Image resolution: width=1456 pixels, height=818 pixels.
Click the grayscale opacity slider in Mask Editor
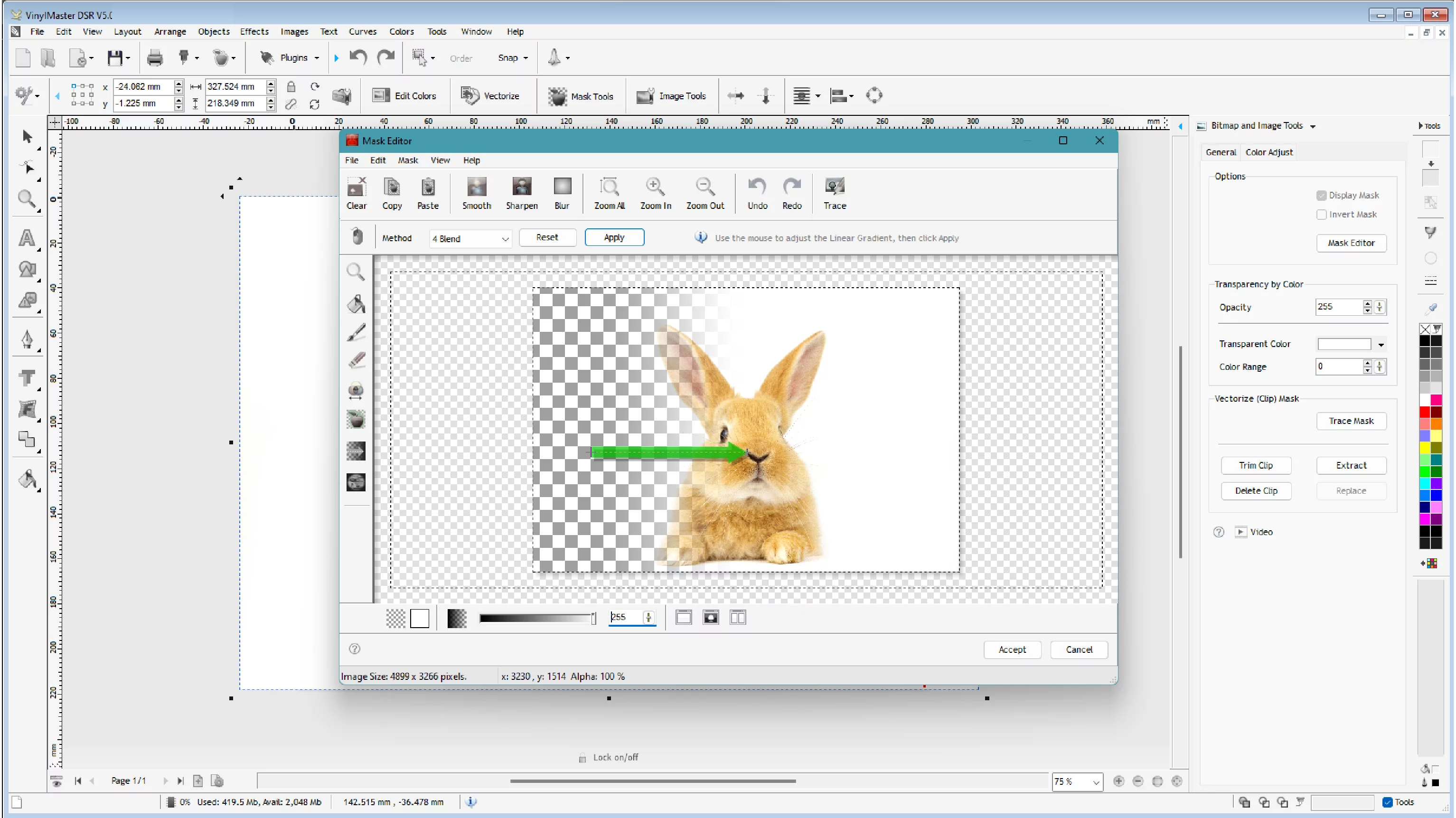[x=536, y=619]
